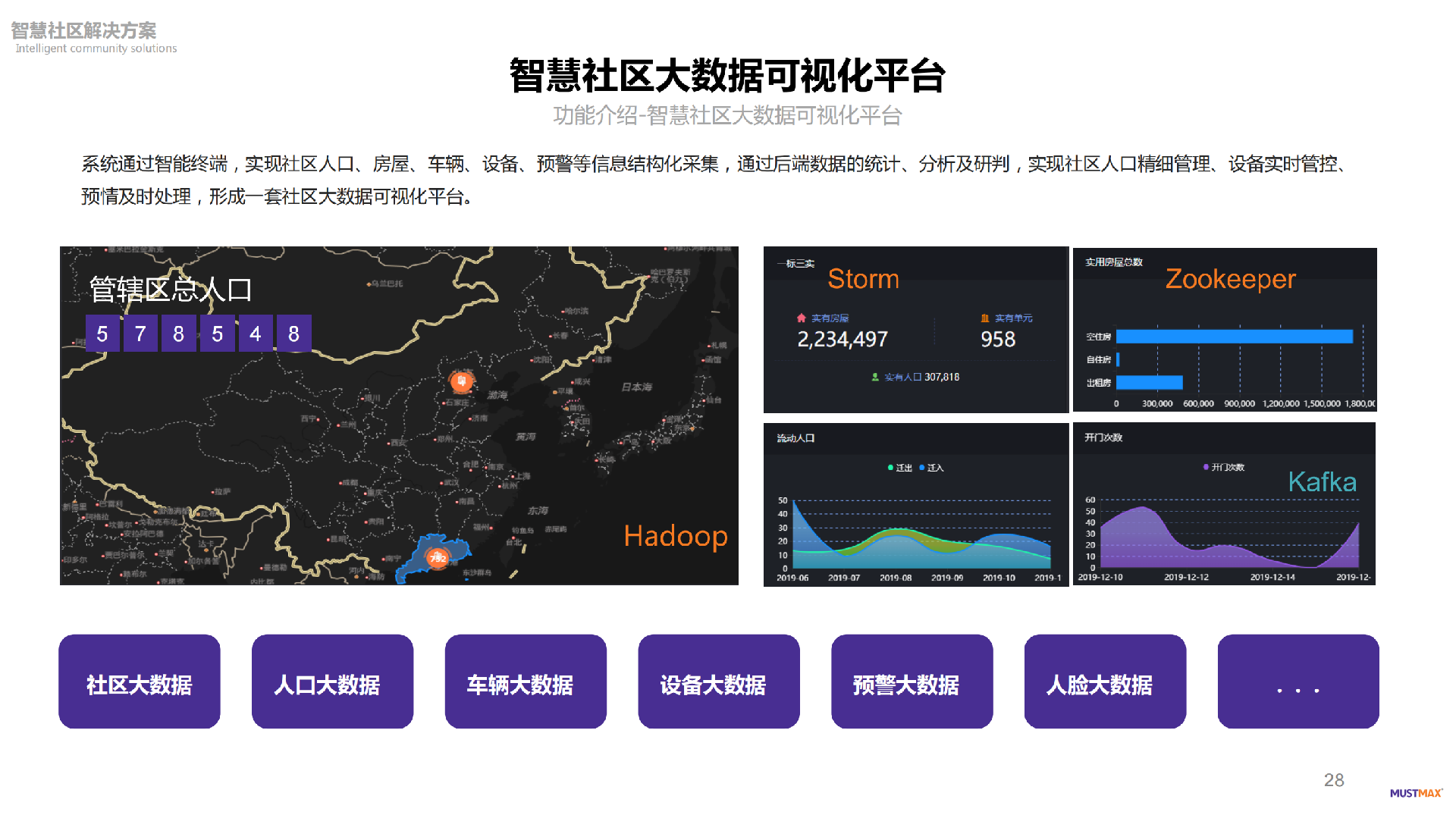Click the 出租房 blue bar
This screenshot has width=1456, height=818.
tap(1149, 382)
